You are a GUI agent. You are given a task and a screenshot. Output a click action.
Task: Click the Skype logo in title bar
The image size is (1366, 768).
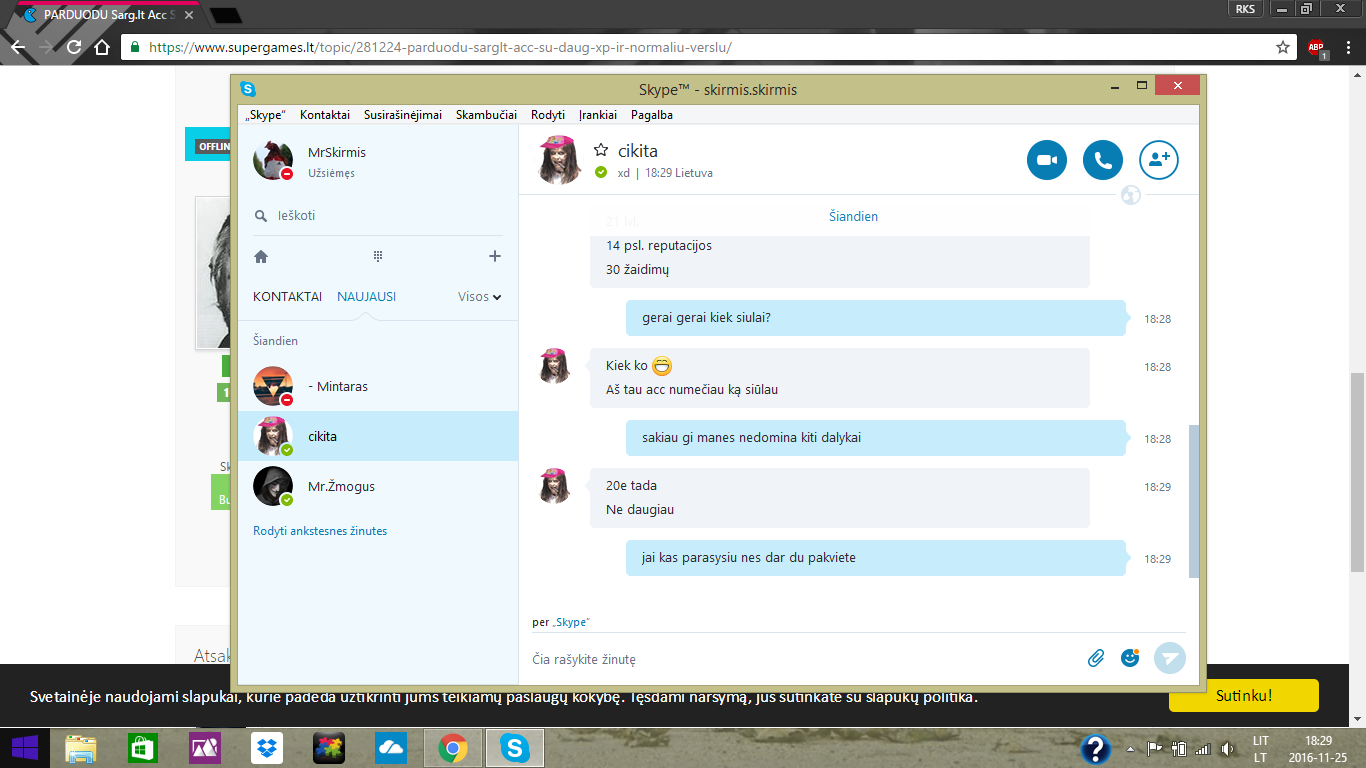point(248,89)
